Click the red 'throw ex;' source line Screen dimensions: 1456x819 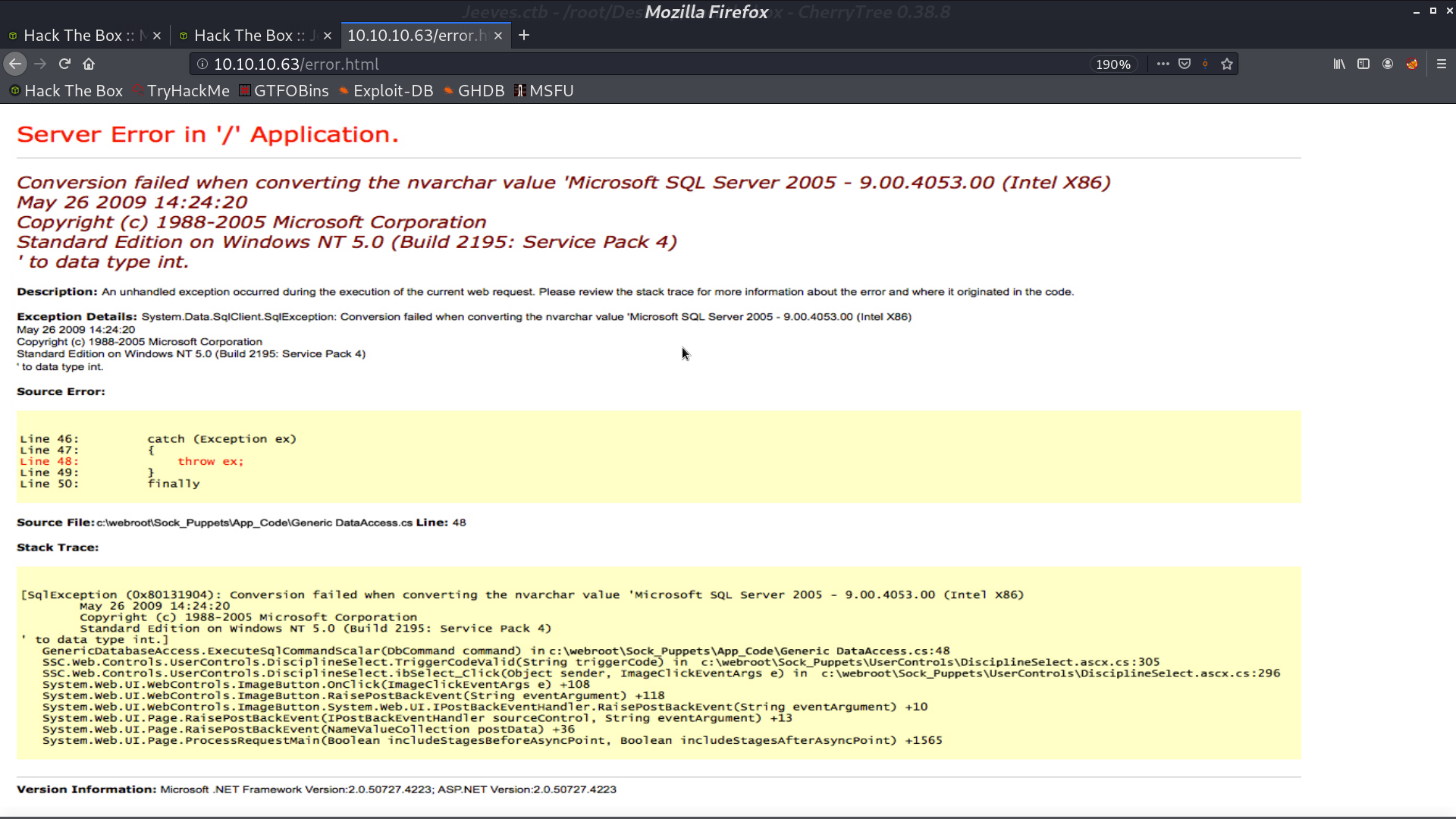pos(211,461)
